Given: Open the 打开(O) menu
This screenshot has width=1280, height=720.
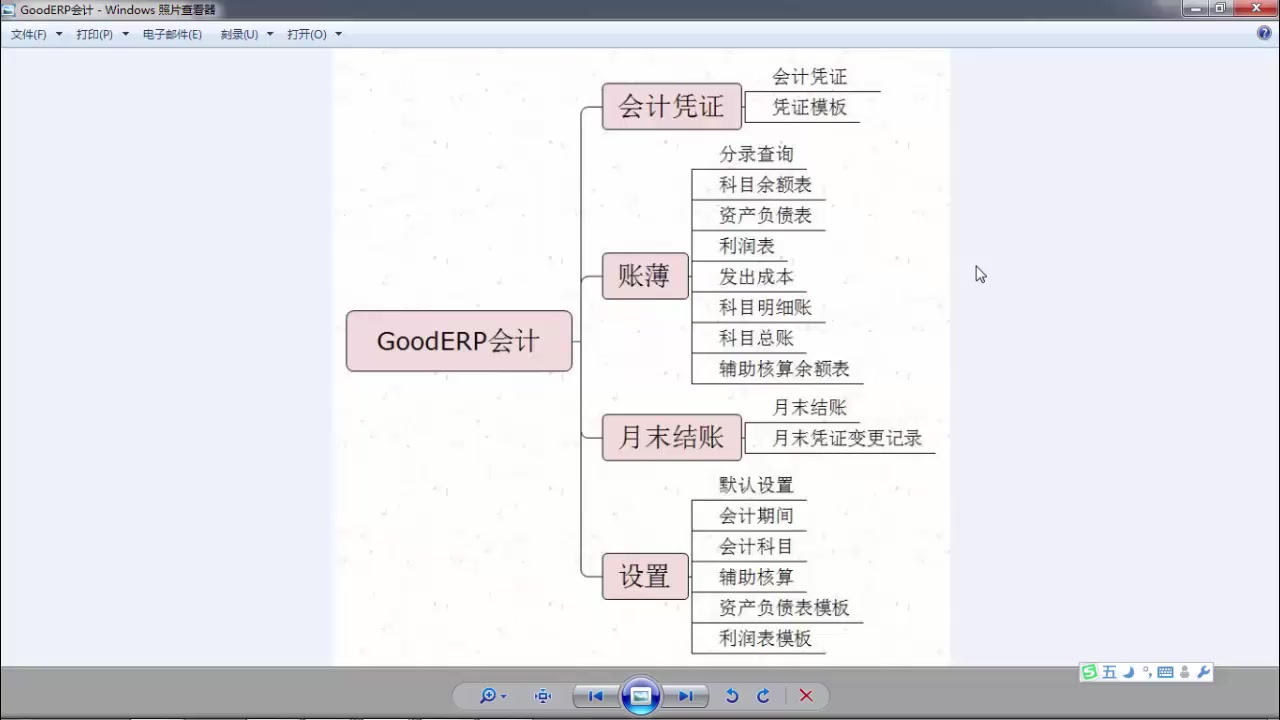Looking at the screenshot, I should tap(315, 34).
